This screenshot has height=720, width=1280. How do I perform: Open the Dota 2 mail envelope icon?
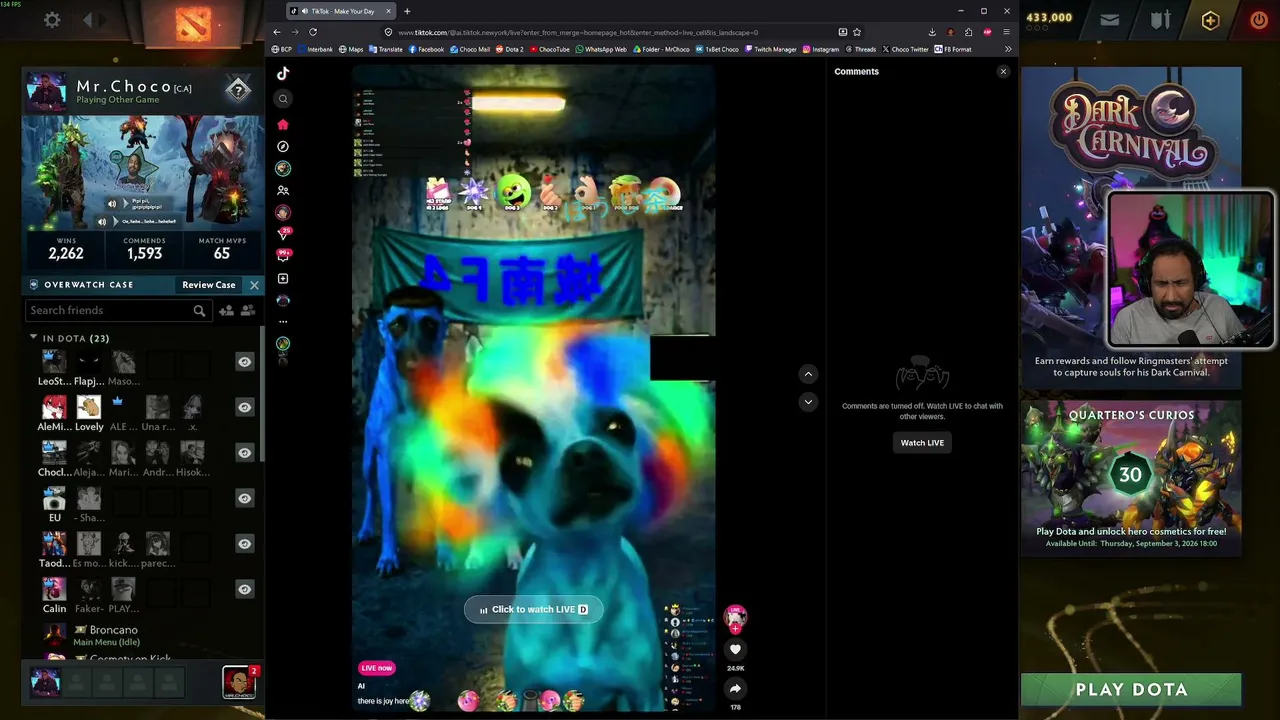tap(1110, 19)
